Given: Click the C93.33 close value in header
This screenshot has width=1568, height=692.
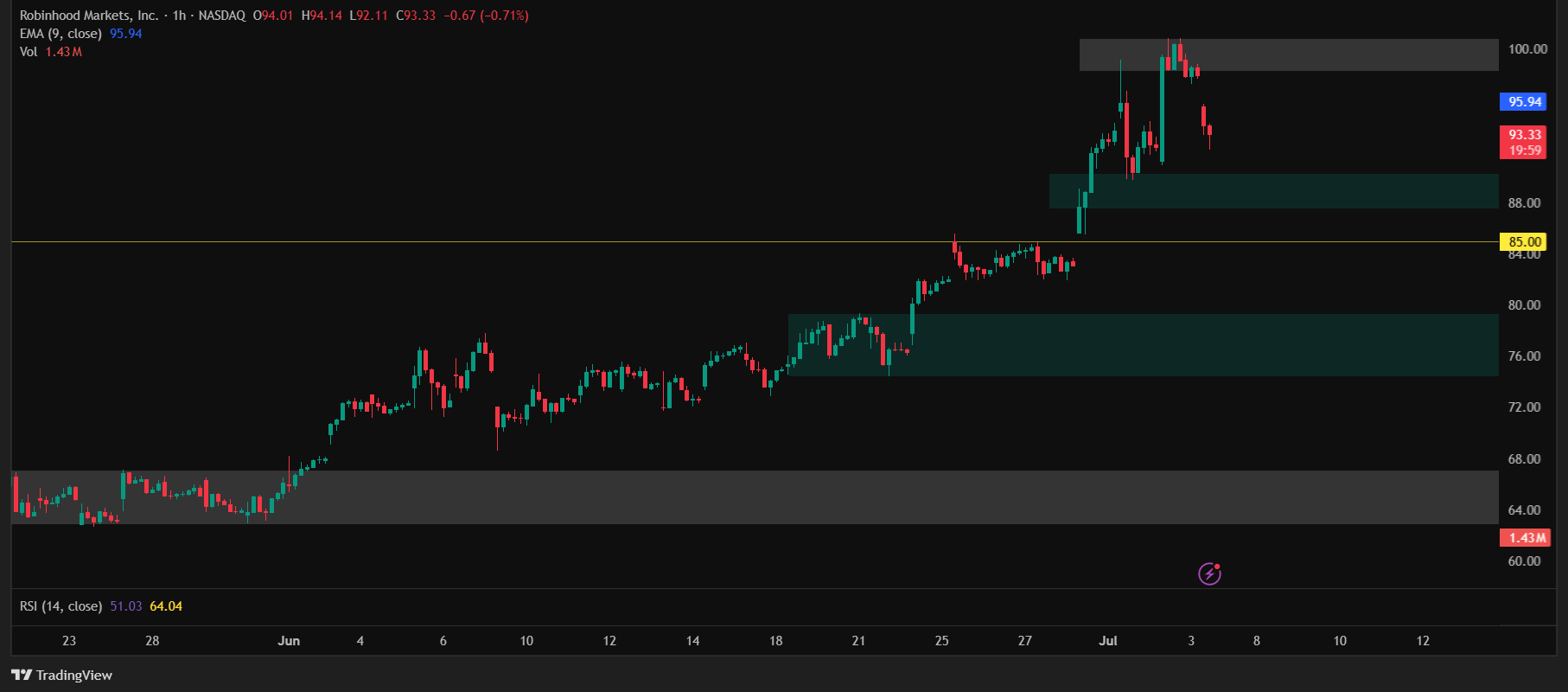Looking at the screenshot, I should pyautogui.click(x=416, y=16).
